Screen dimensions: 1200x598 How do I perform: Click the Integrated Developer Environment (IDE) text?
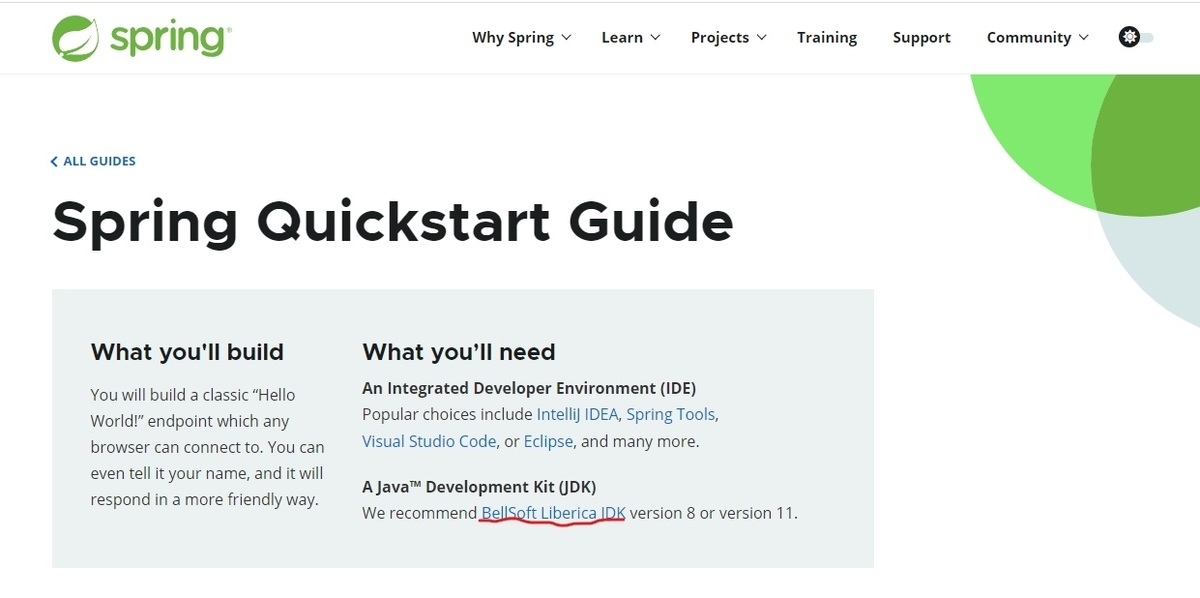click(529, 388)
